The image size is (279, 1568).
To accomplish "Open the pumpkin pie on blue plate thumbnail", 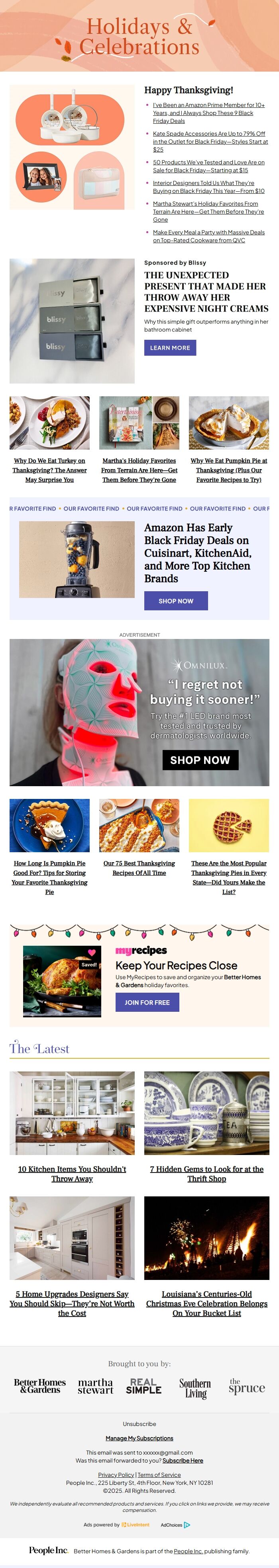I will click(x=49, y=826).
